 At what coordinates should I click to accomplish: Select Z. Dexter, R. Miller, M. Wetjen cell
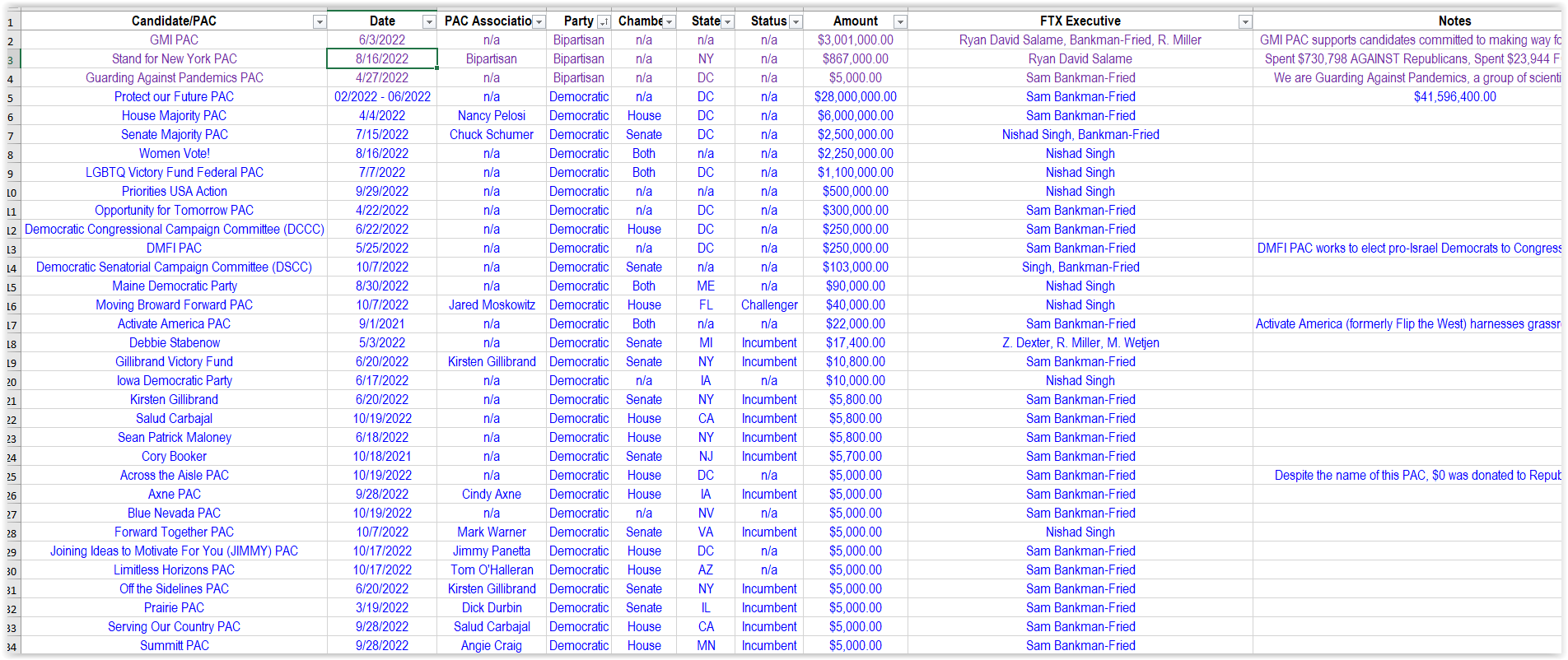coord(1080,343)
